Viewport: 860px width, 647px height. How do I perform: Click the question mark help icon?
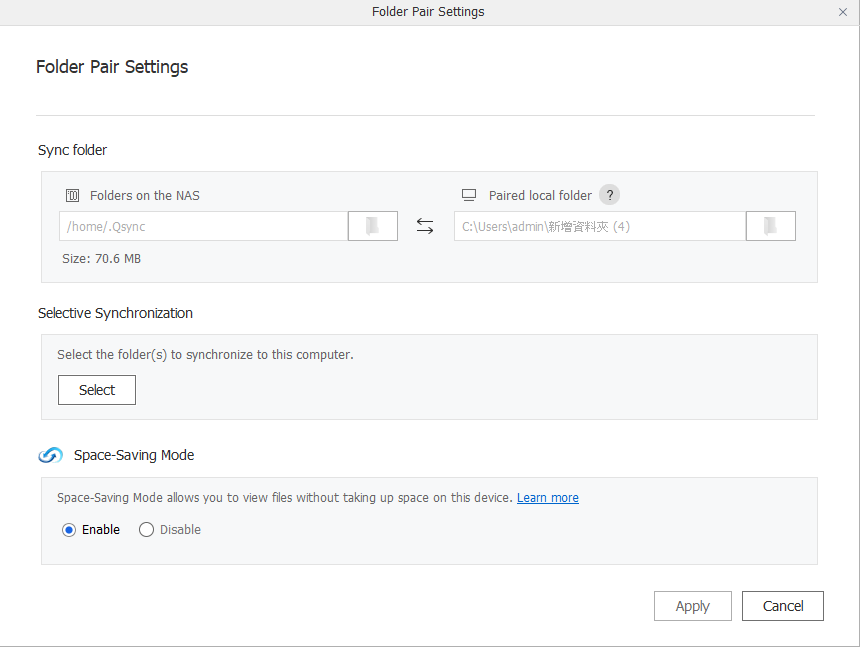609,195
